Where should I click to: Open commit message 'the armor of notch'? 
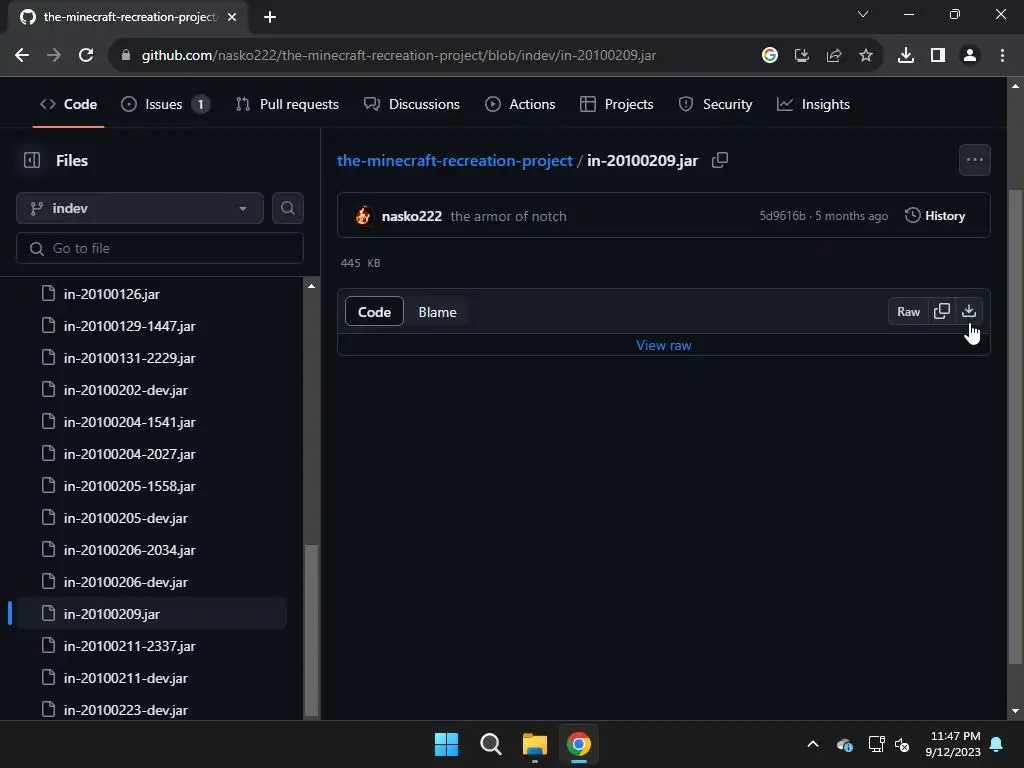pos(508,216)
